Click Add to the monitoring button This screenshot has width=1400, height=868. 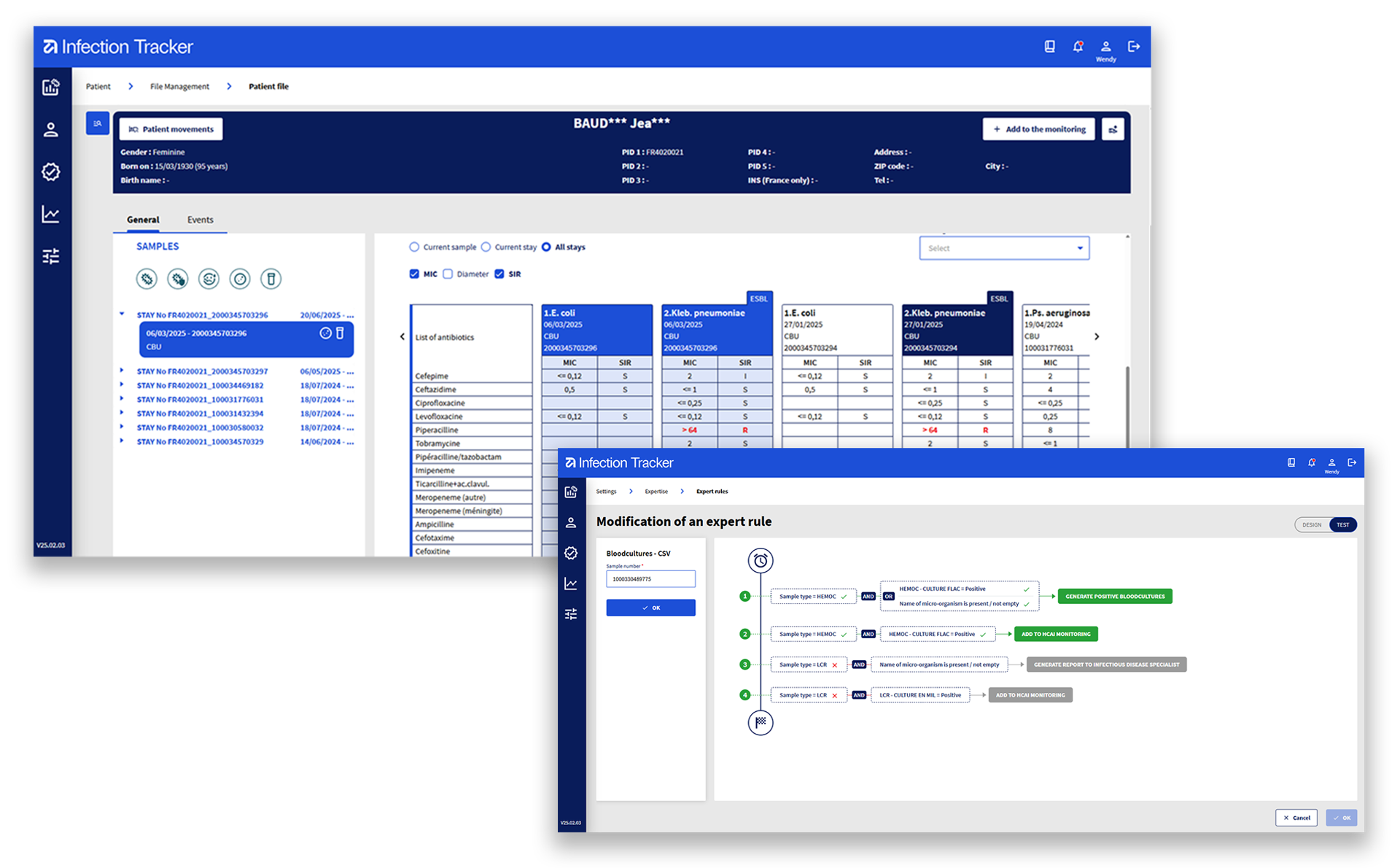pos(1038,129)
